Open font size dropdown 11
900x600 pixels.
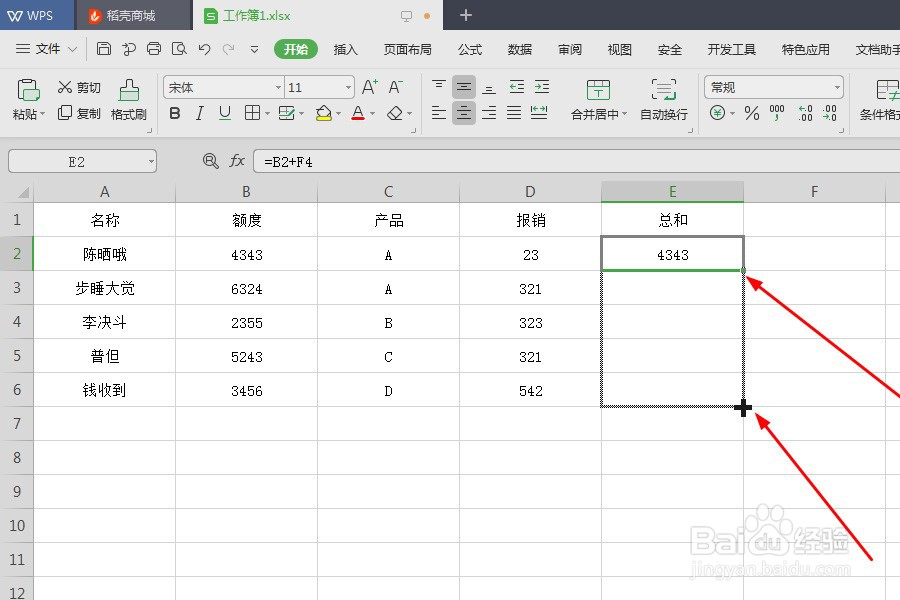[348, 87]
